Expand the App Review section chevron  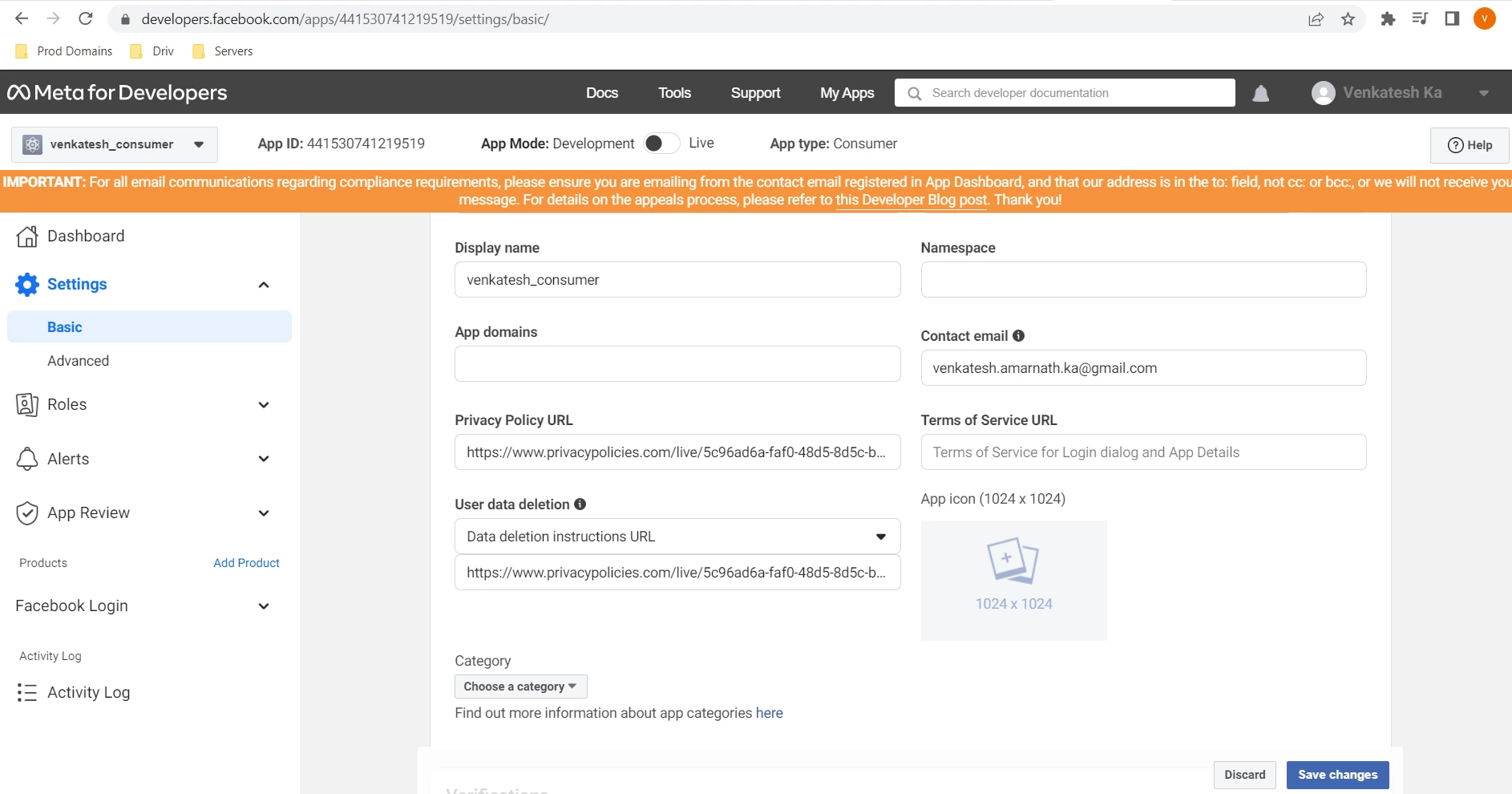[264, 513]
